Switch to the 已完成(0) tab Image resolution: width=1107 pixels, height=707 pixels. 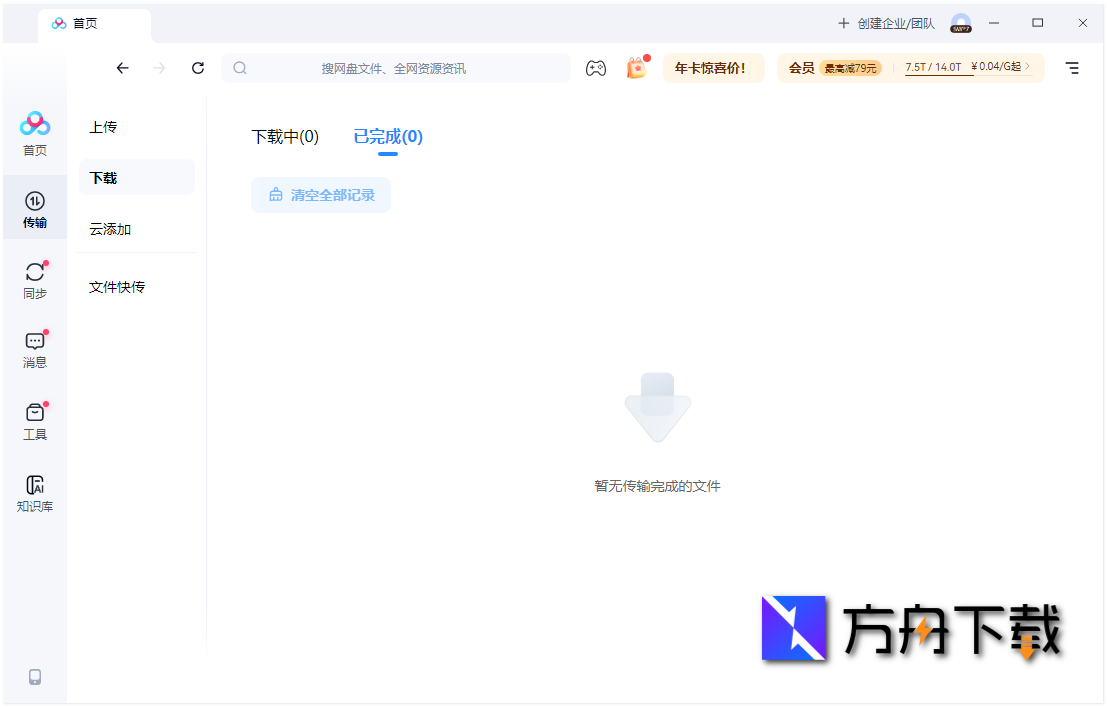pyautogui.click(x=387, y=137)
